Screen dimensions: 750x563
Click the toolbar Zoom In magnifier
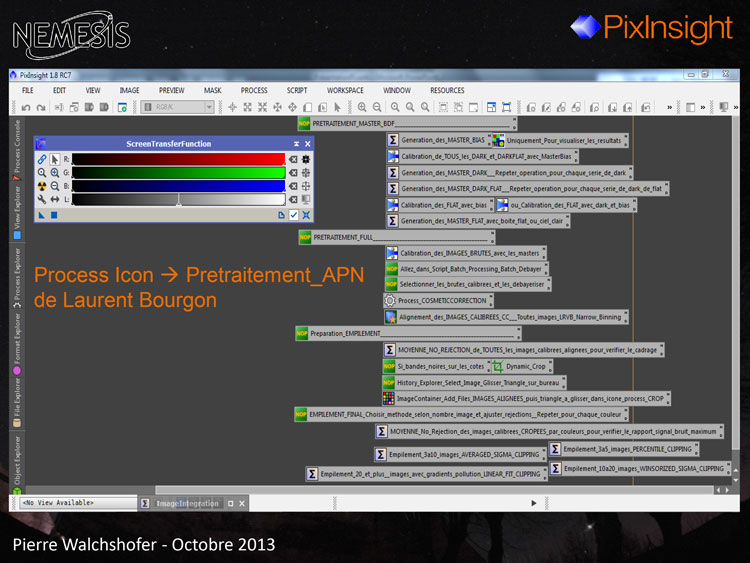(362, 108)
